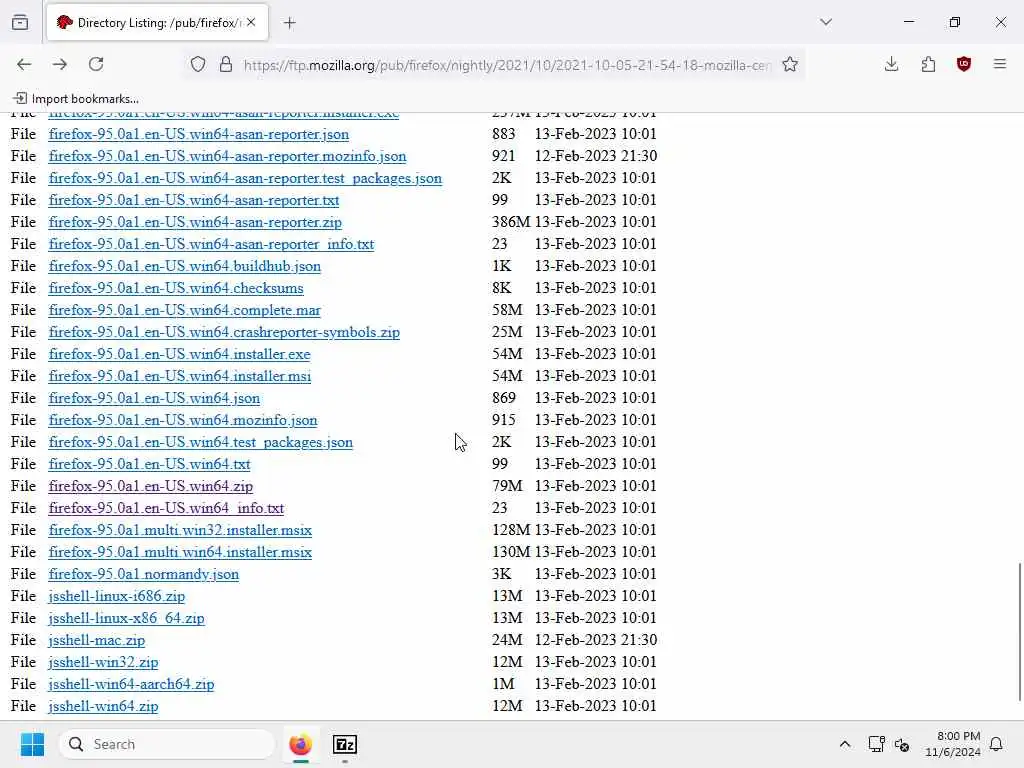
Task: Download win64-asan-reporter.zip
Action: tap(195, 222)
